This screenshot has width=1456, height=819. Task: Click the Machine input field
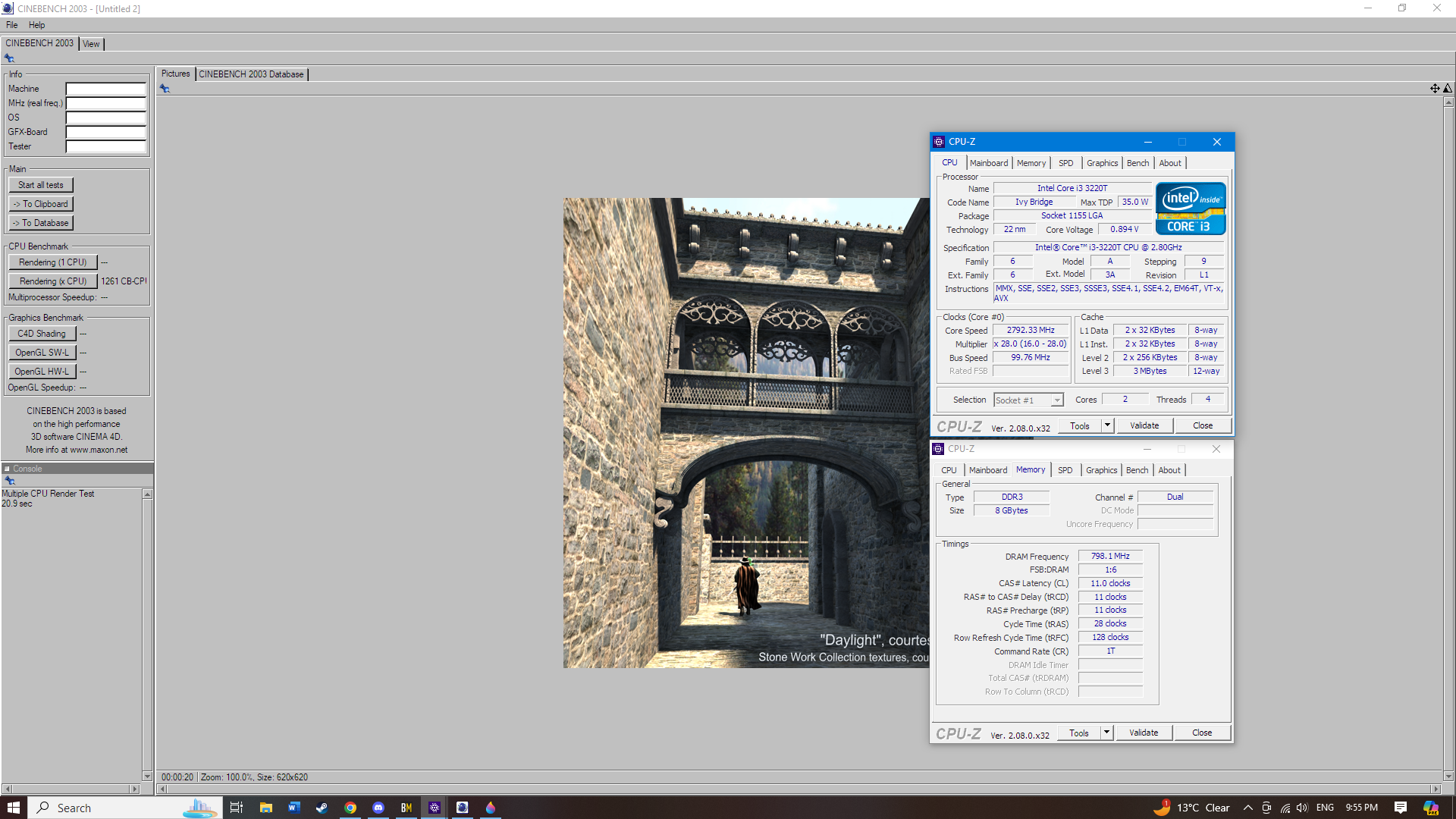tap(105, 89)
